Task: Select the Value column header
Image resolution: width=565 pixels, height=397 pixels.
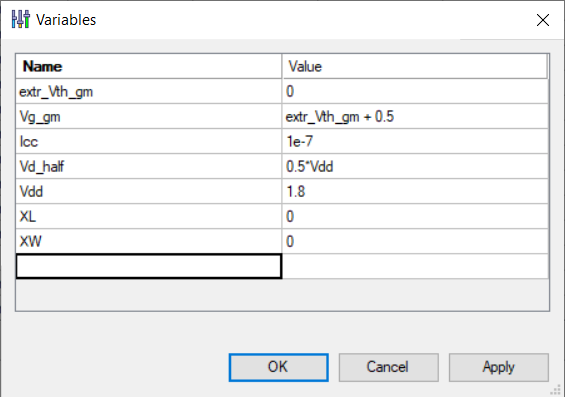Action: pyautogui.click(x=415, y=66)
